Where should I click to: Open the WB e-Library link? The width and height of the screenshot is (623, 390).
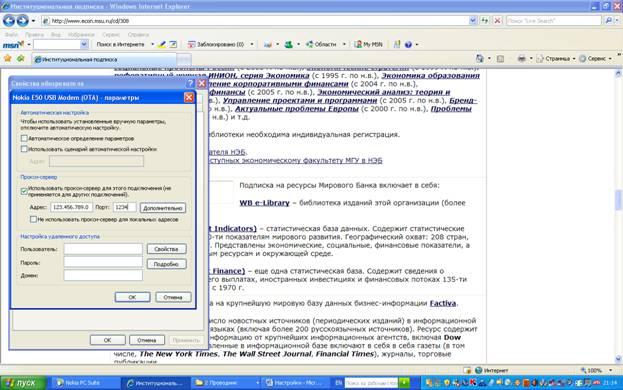coord(264,203)
